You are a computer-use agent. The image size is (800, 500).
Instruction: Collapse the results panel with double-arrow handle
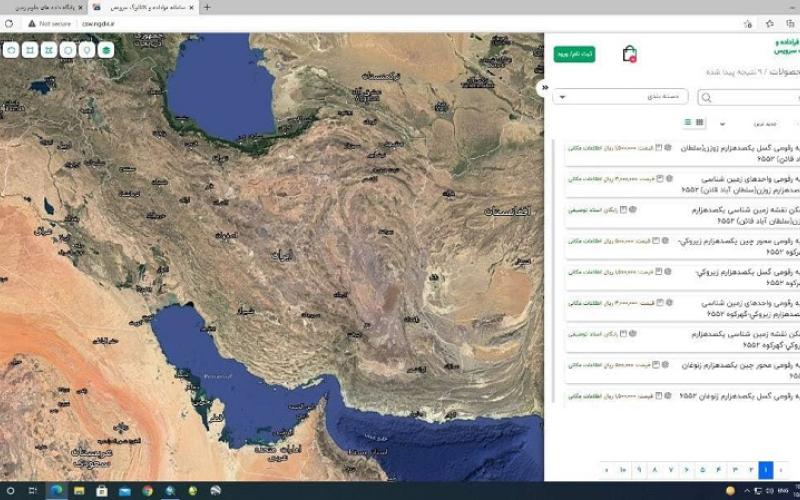[545, 87]
